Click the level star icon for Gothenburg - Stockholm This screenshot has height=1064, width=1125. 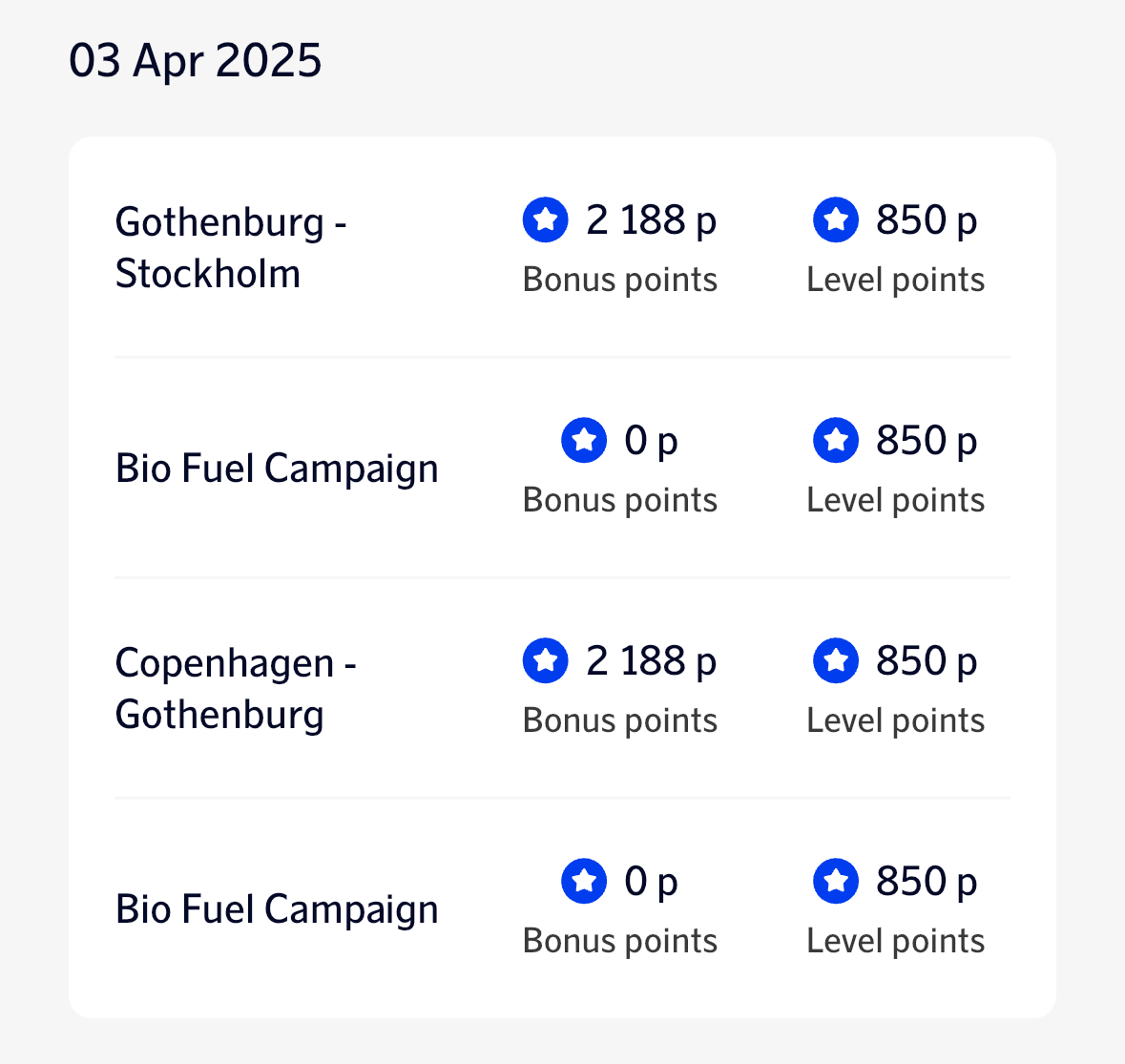click(x=836, y=220)
